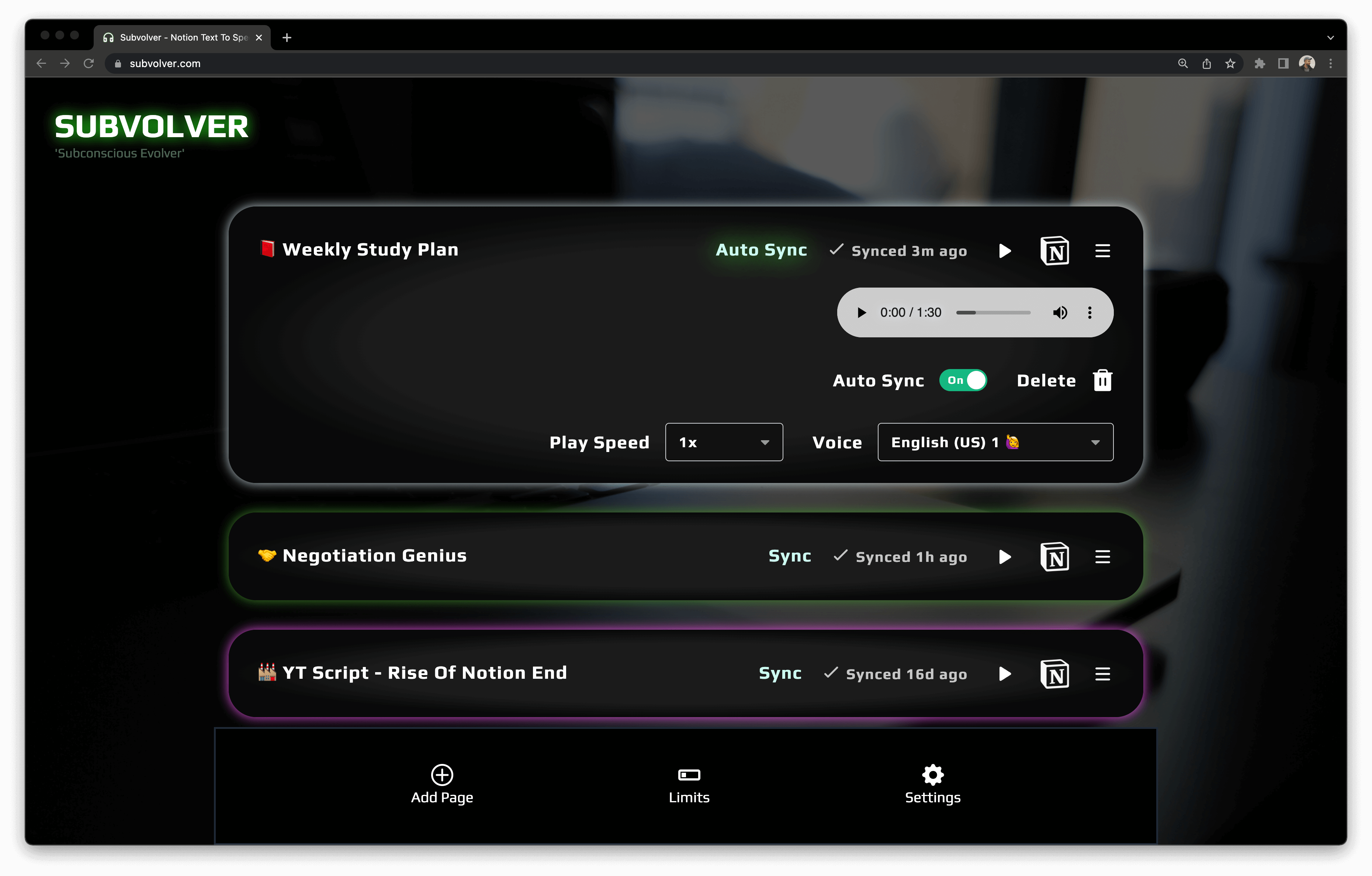Image resolution: width=1372 pixels, height=876 pixels.
Task: Play the YT Script page audio
Action: (x=1005, y=674)
